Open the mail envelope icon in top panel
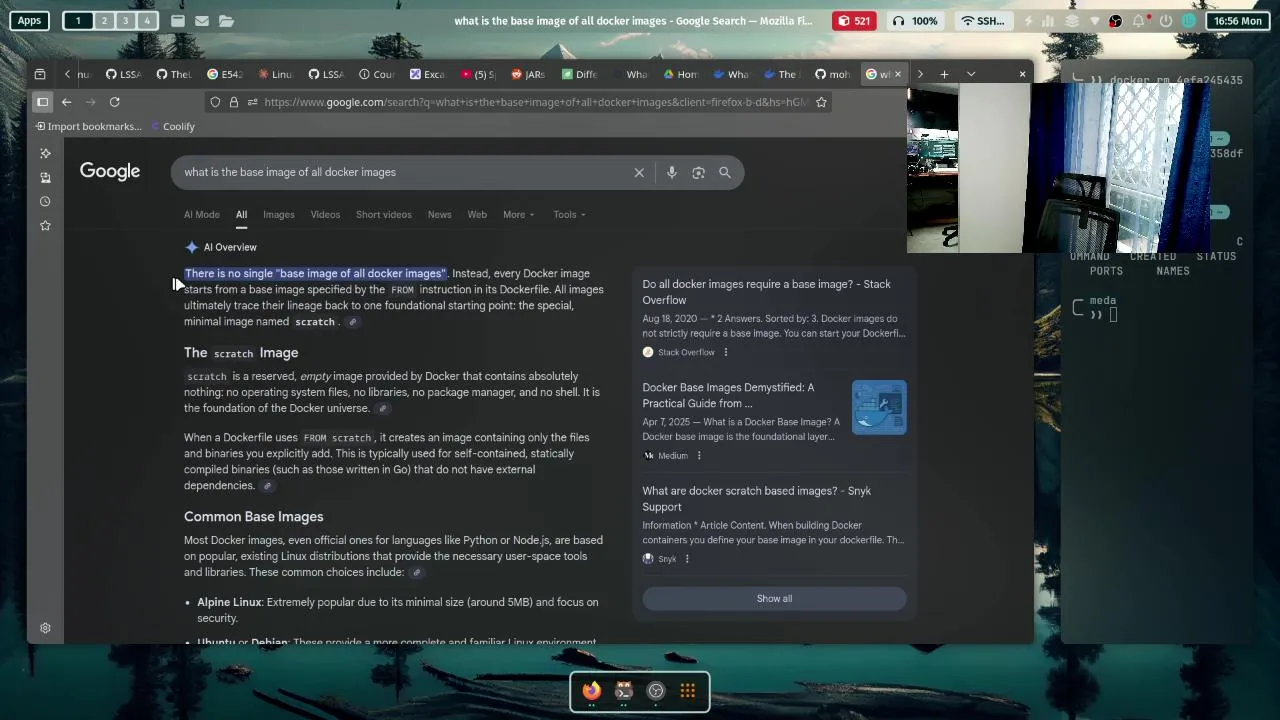 (x=202, y=20)
